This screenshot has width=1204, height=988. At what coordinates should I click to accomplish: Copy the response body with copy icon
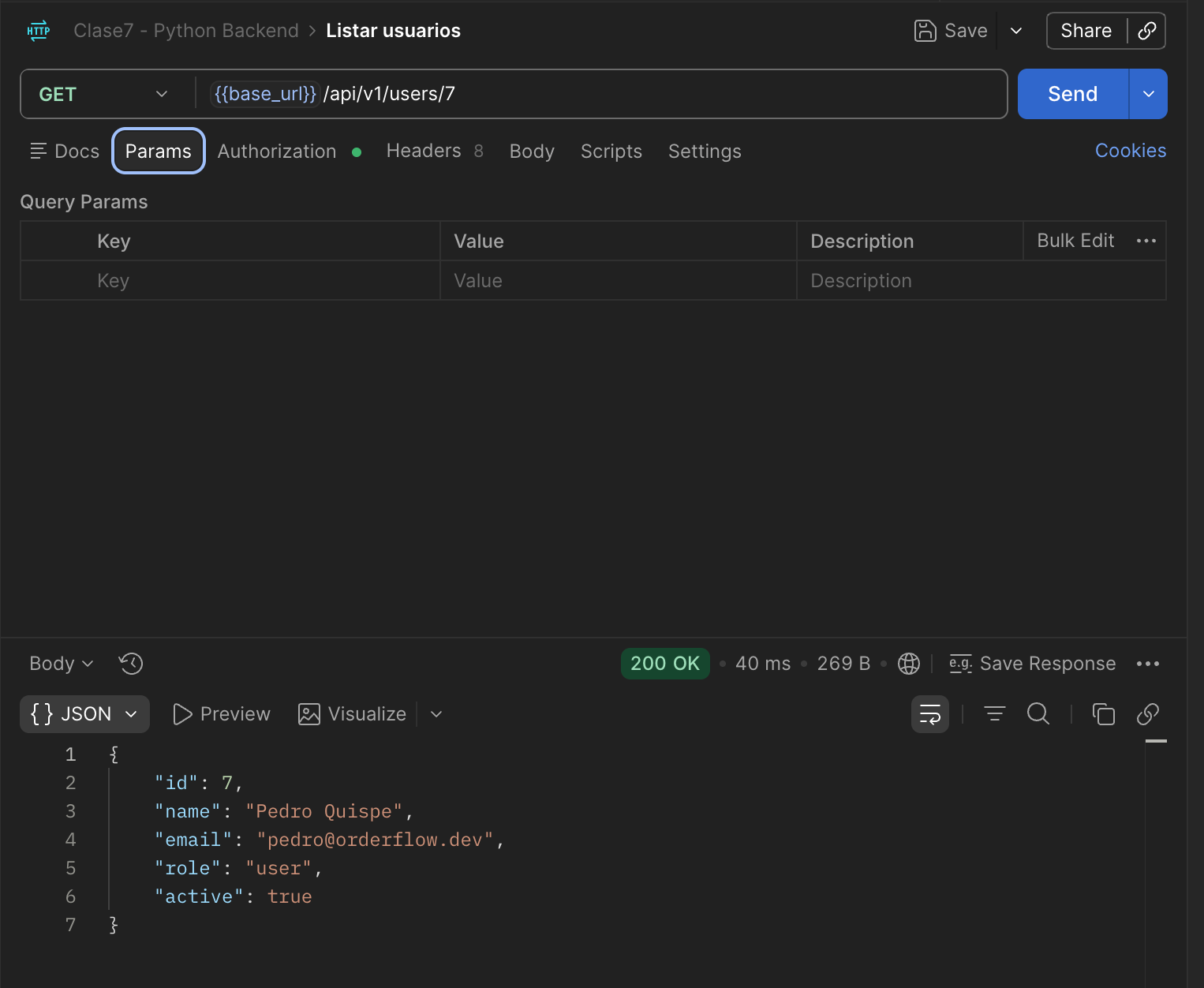(x=1103, y=714)
